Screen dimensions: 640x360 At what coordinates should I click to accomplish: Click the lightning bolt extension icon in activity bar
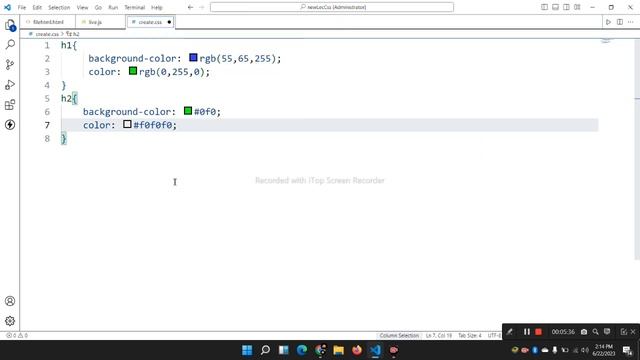click(10, 124)
